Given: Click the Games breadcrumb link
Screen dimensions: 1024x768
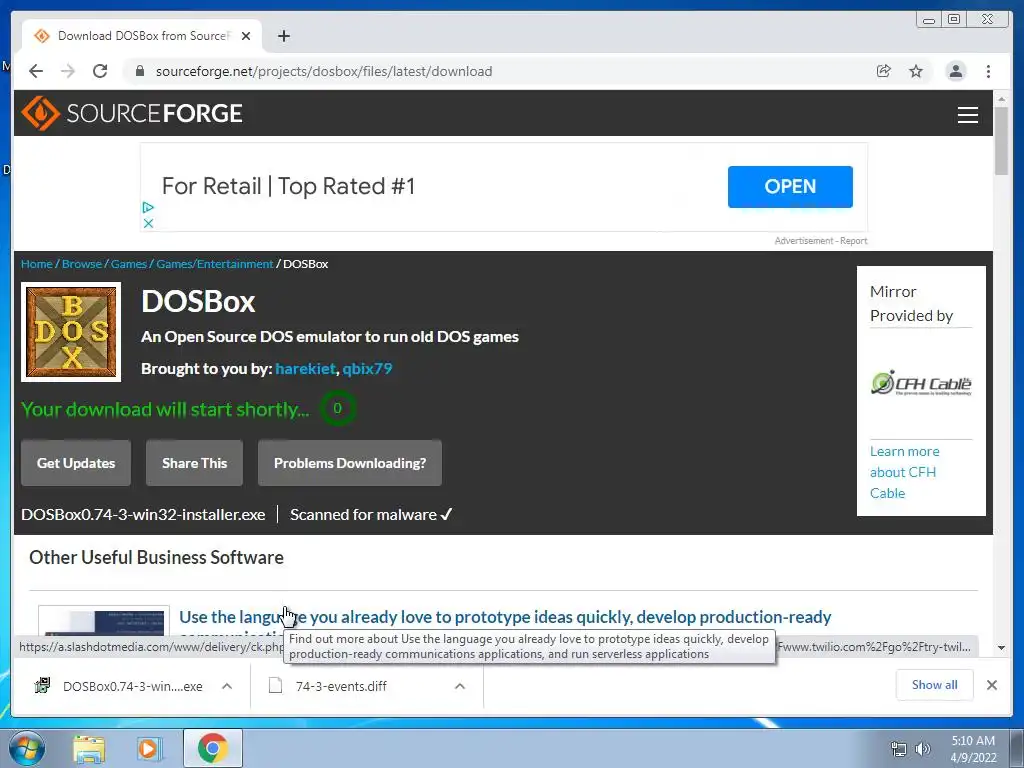Looking at the screenshot, I should pyautogui.click(x=129, y=264).
